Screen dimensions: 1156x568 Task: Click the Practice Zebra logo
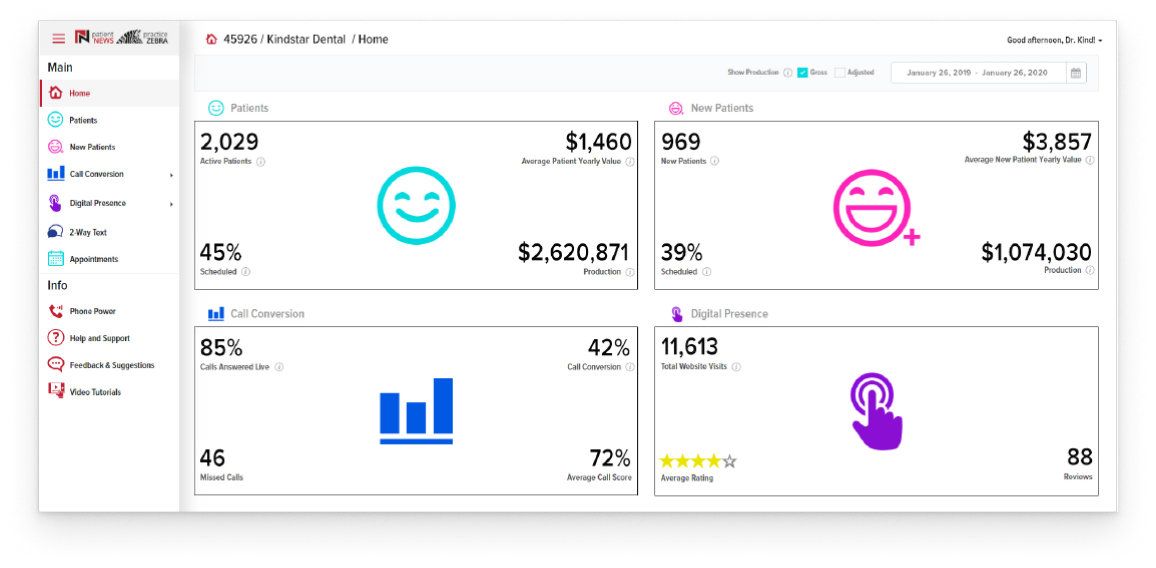(142, 38)
